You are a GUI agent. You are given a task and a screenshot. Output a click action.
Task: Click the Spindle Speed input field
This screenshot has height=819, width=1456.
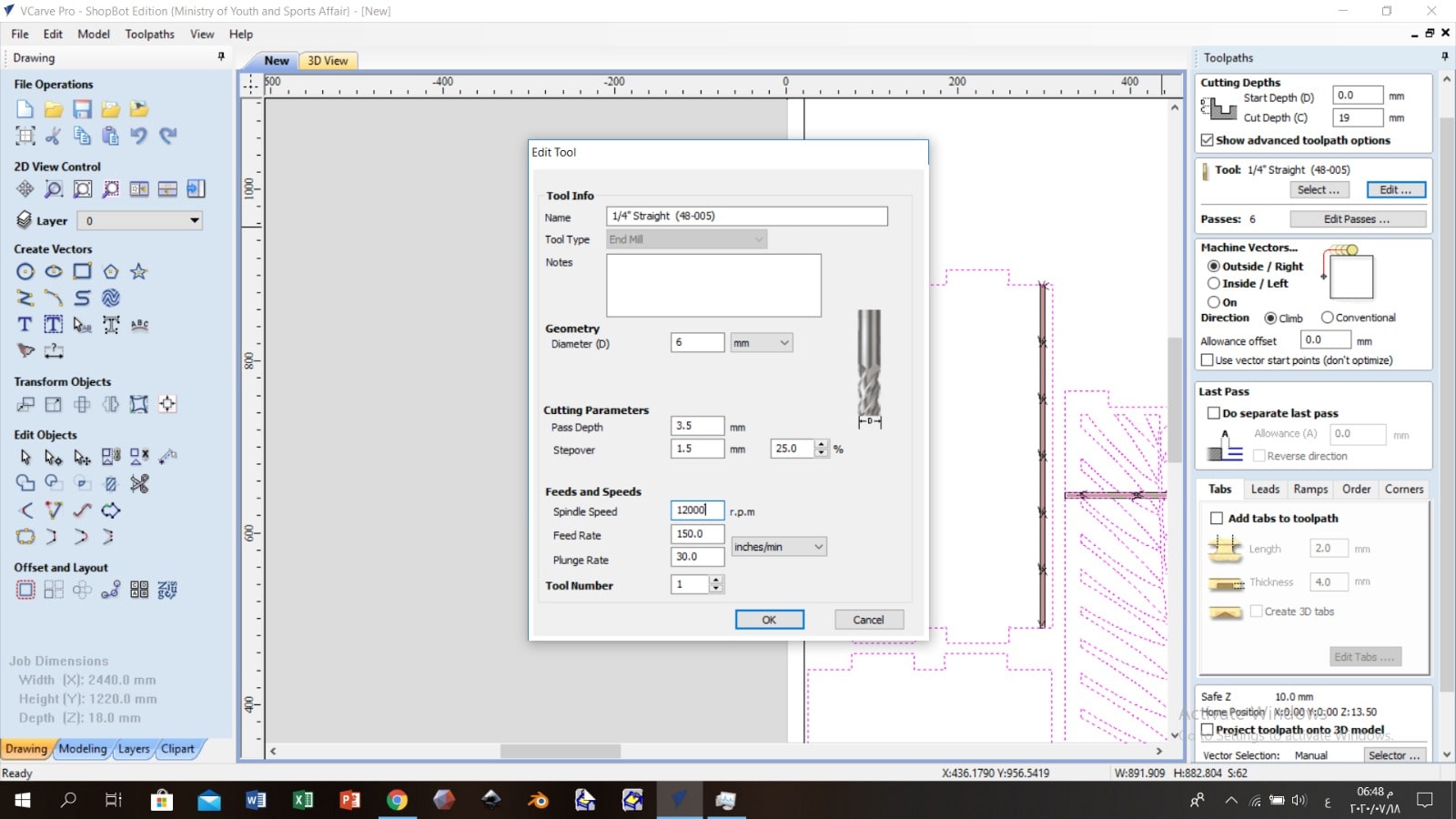(x=697, y=511)
